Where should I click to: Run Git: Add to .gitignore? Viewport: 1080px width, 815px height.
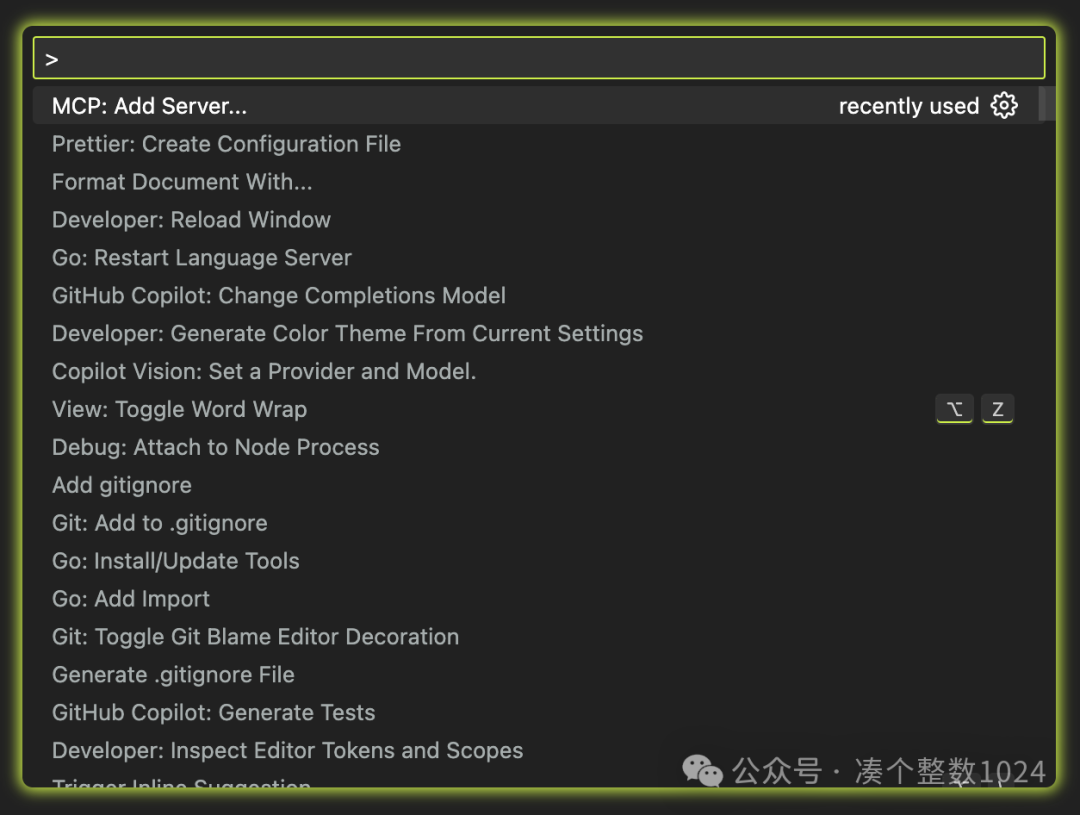pyautogui.click(x=159, y=523)
